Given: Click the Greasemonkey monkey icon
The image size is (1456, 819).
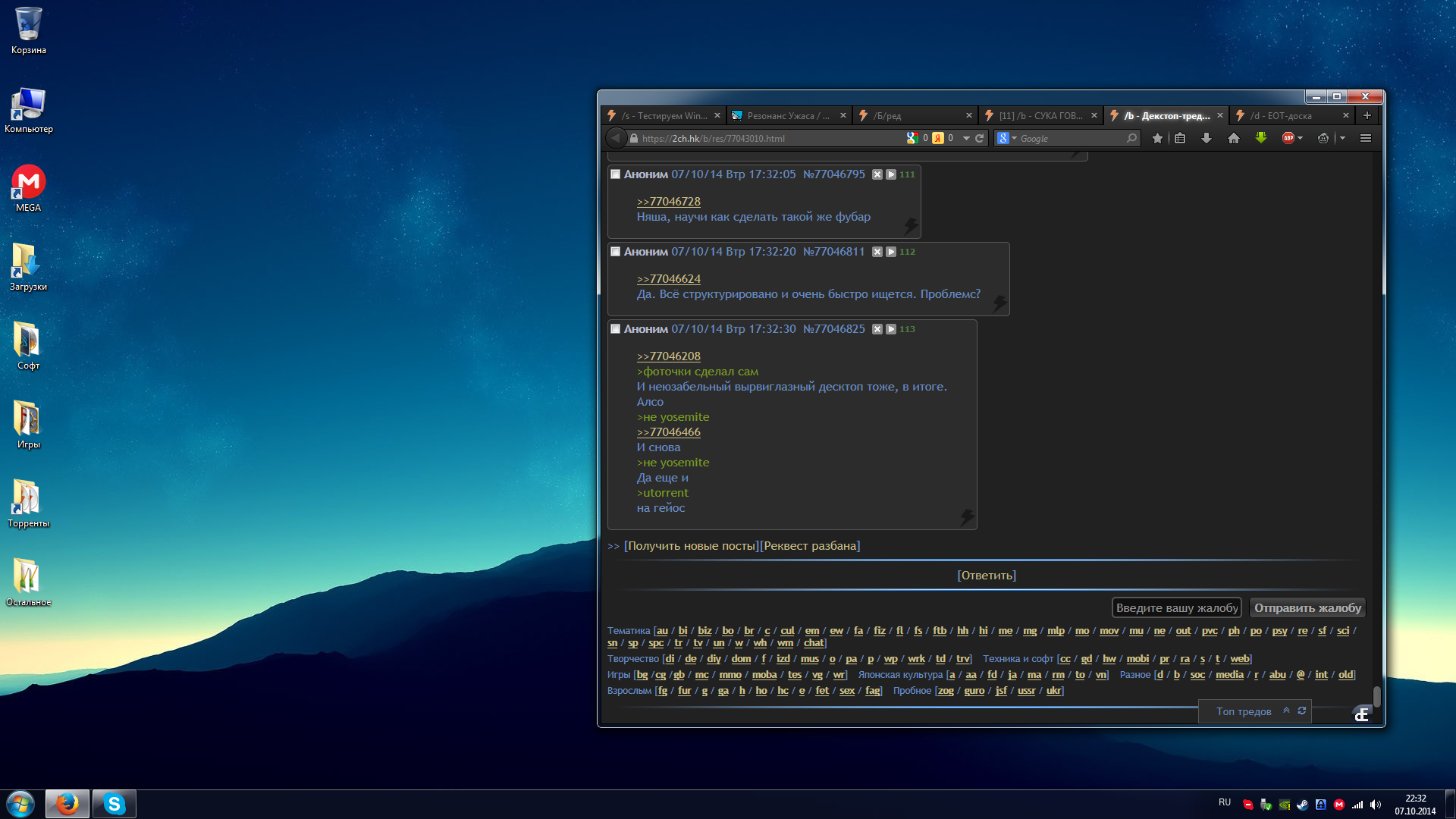Looking at the screenshot, I should pos(1323,138).
